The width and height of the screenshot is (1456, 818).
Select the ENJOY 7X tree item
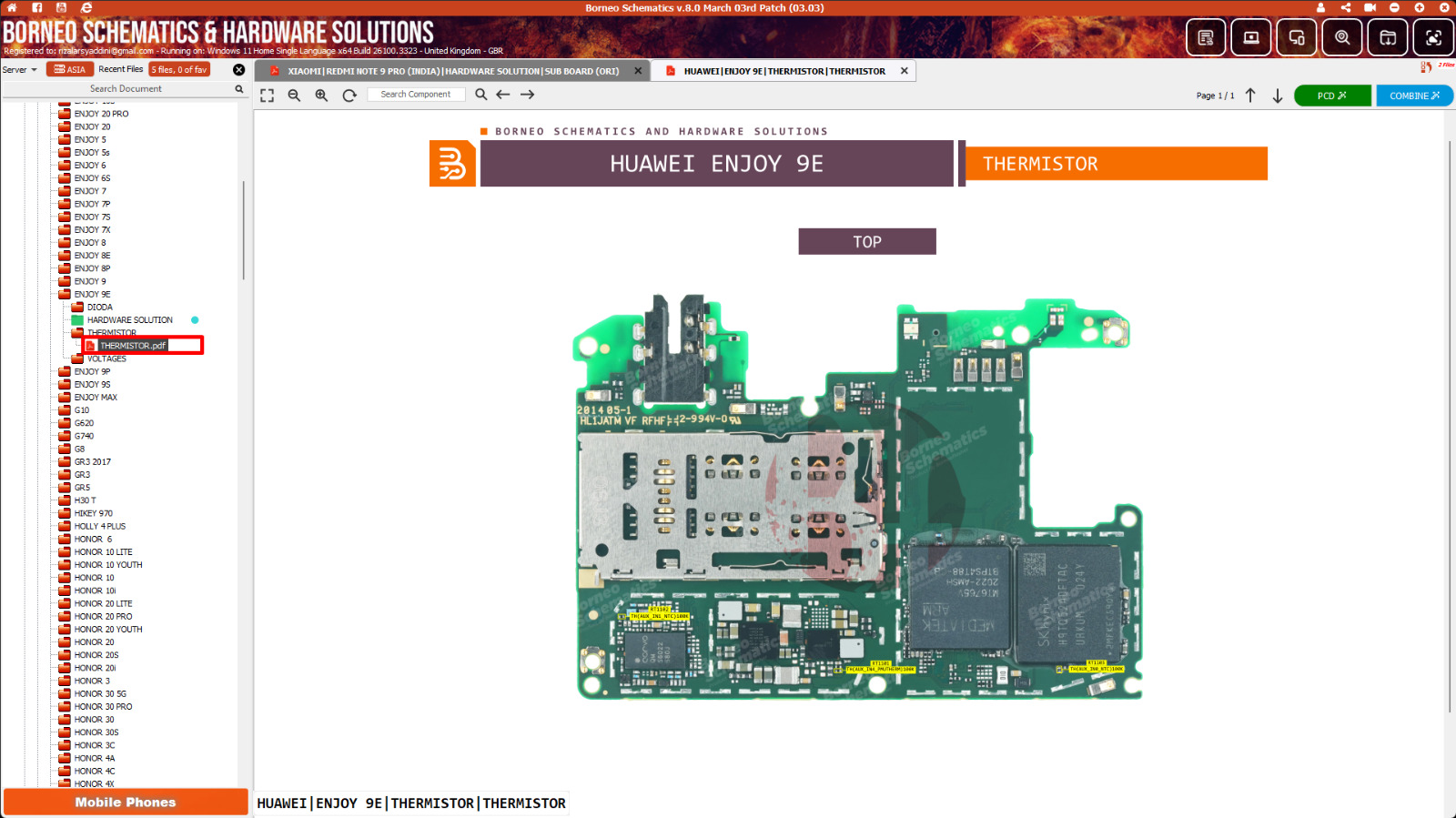point(92,230)
